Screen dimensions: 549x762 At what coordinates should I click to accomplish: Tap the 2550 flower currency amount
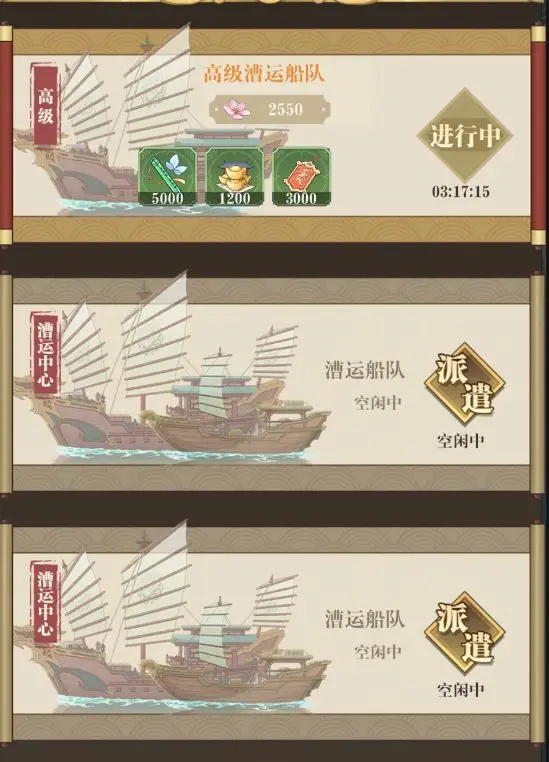click(x=285, y=109)
